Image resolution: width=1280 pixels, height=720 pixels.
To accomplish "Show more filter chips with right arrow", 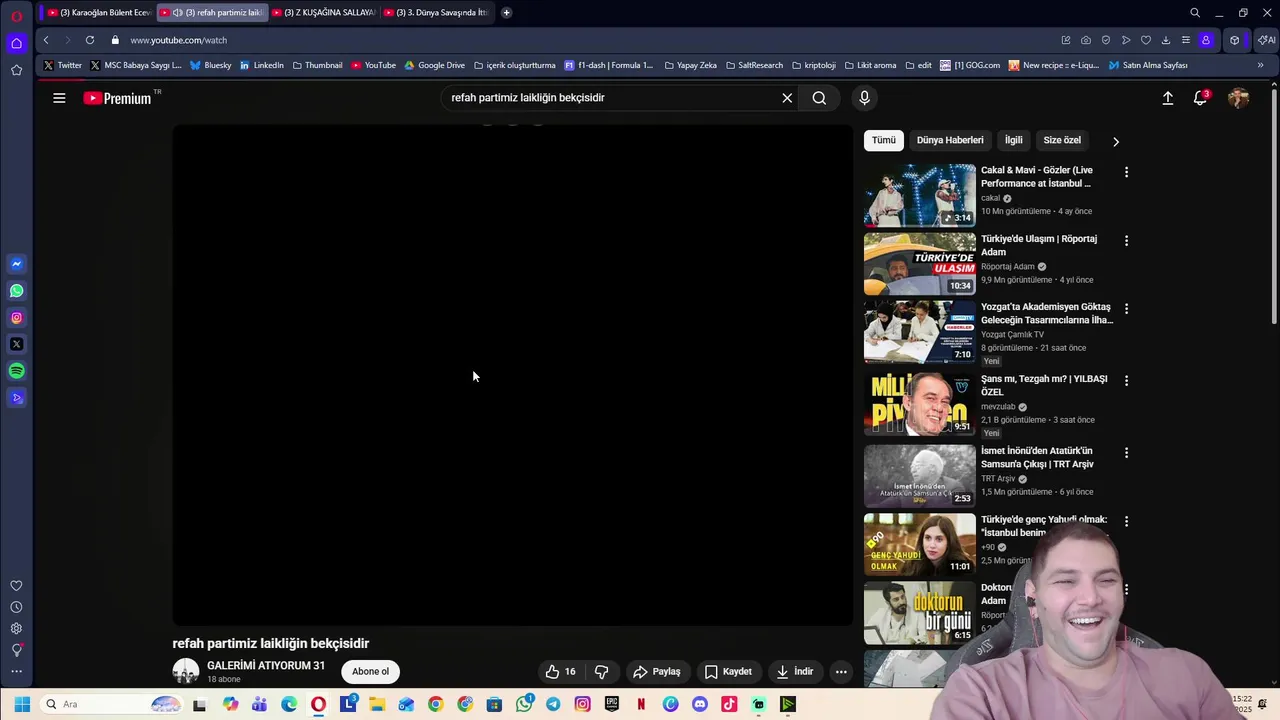I will click(1116, 141).
